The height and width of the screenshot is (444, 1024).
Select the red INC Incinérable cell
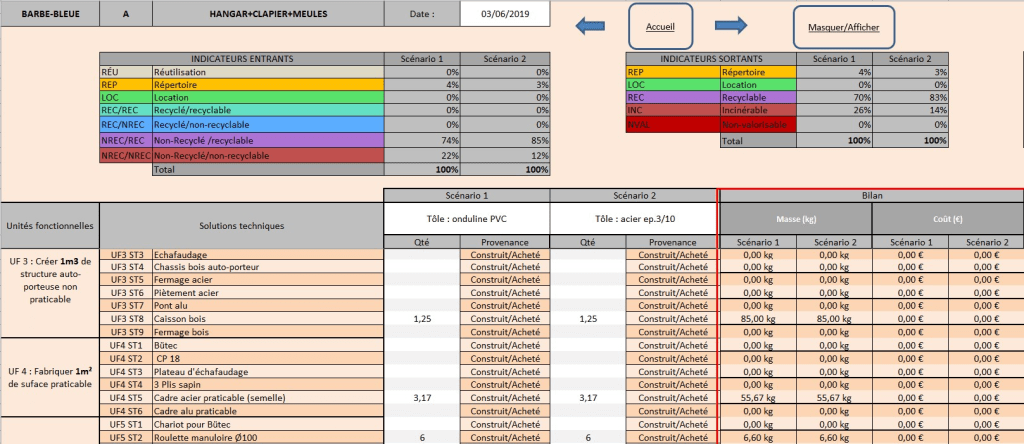(x=671, y=112)
